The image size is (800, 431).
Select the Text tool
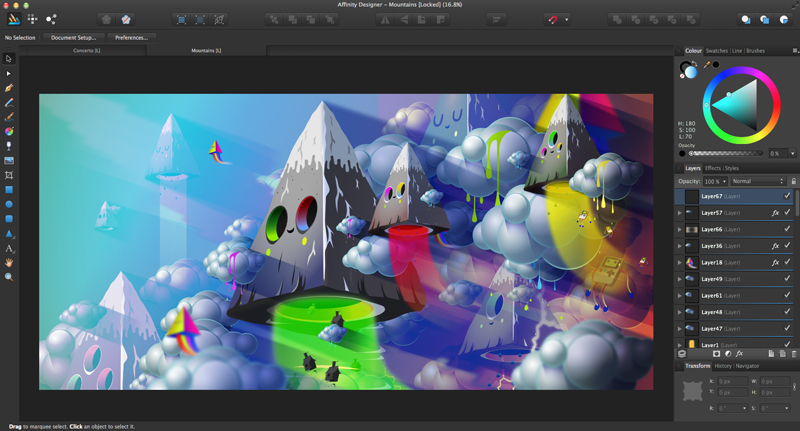[x=9, y=248]
